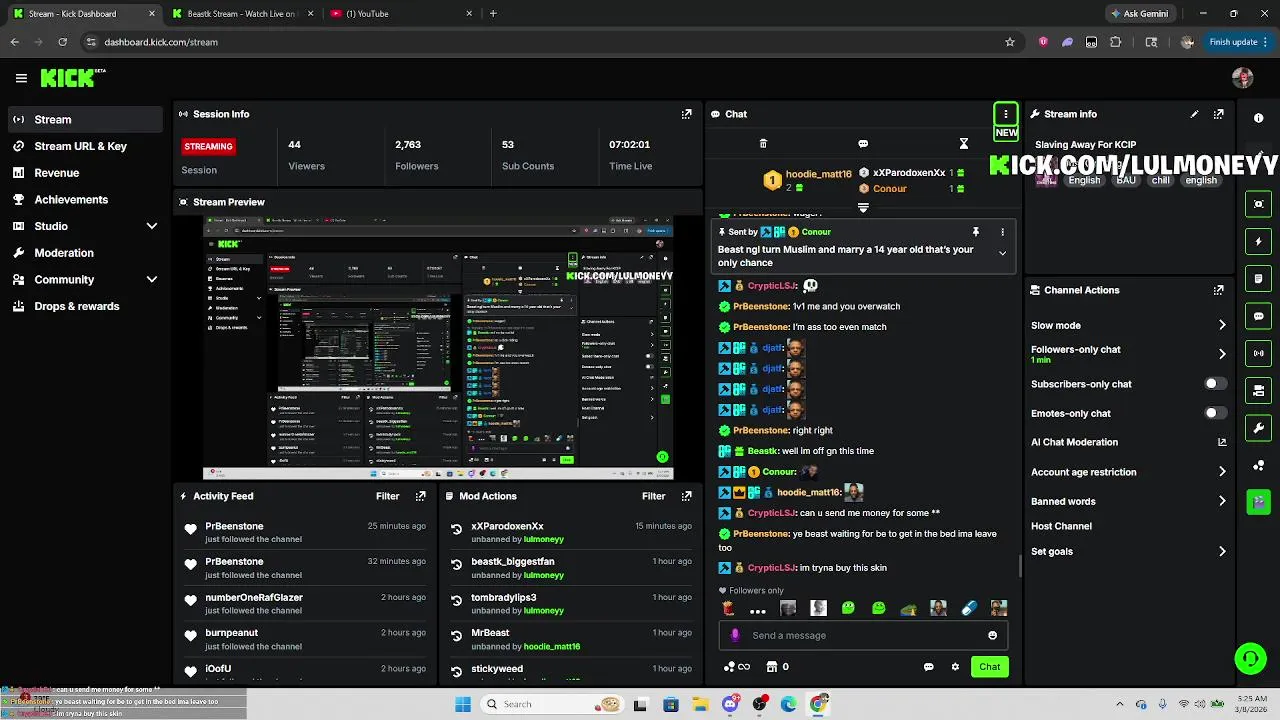Click the speech bubble icon under Chat header

863,144
